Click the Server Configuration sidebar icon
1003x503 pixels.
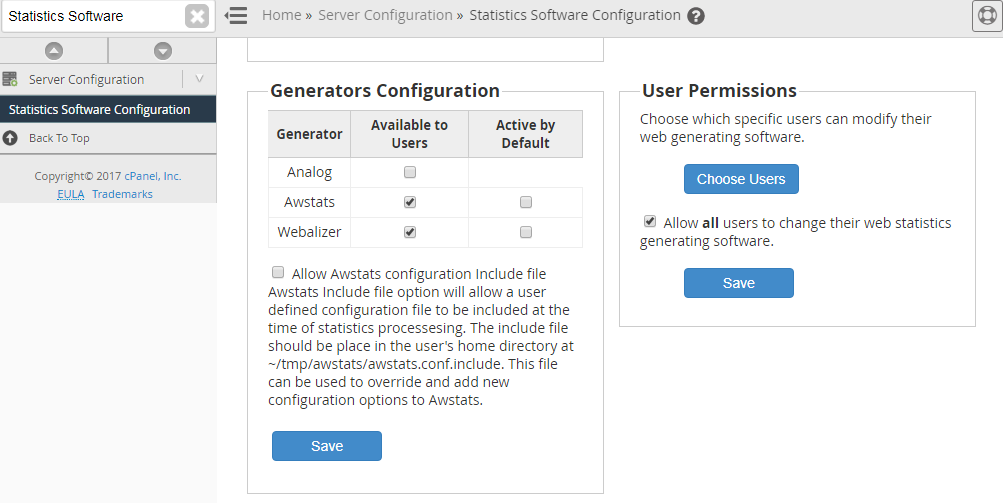(10, 79)
